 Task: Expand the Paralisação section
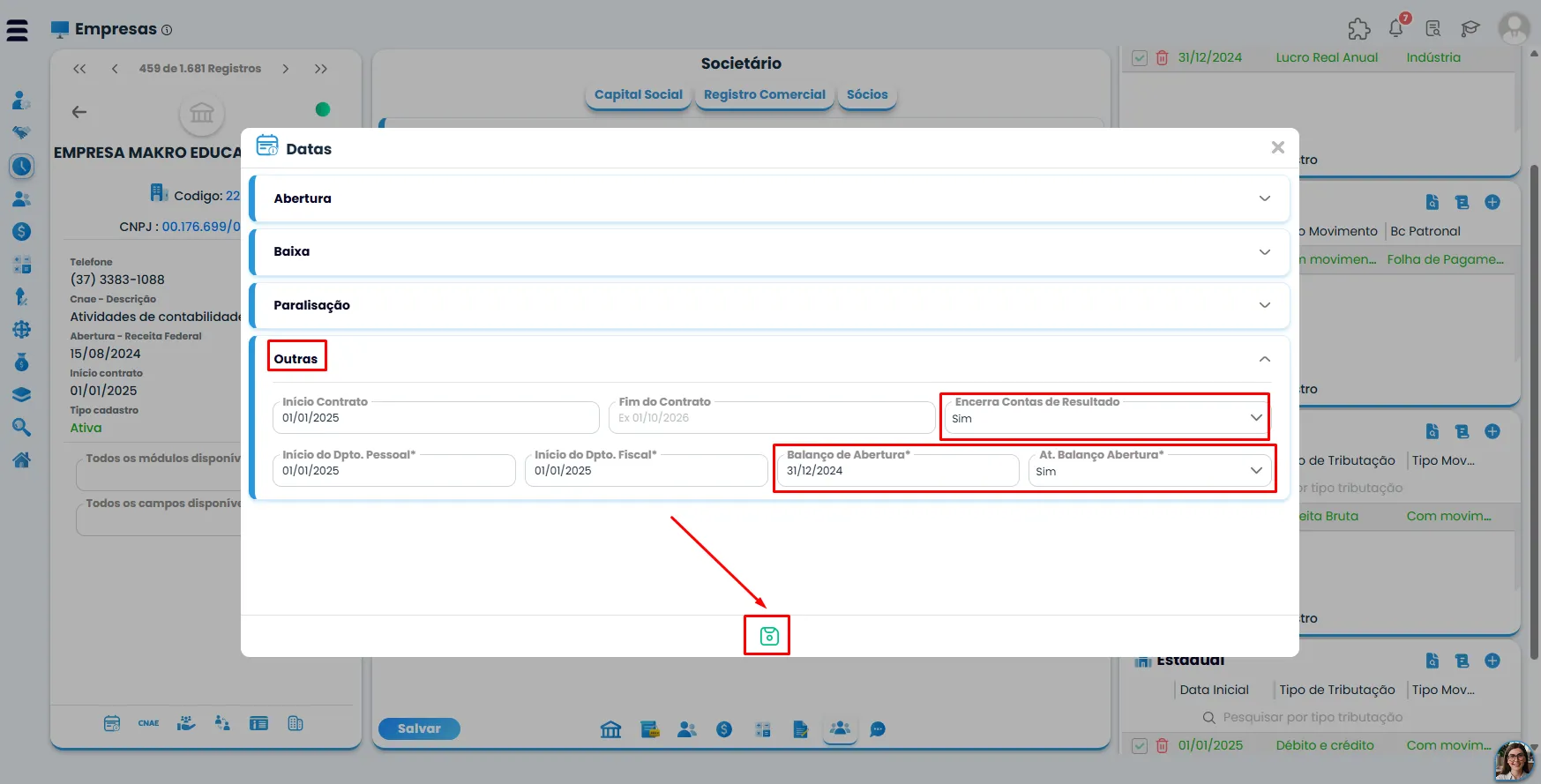point(769,305)
